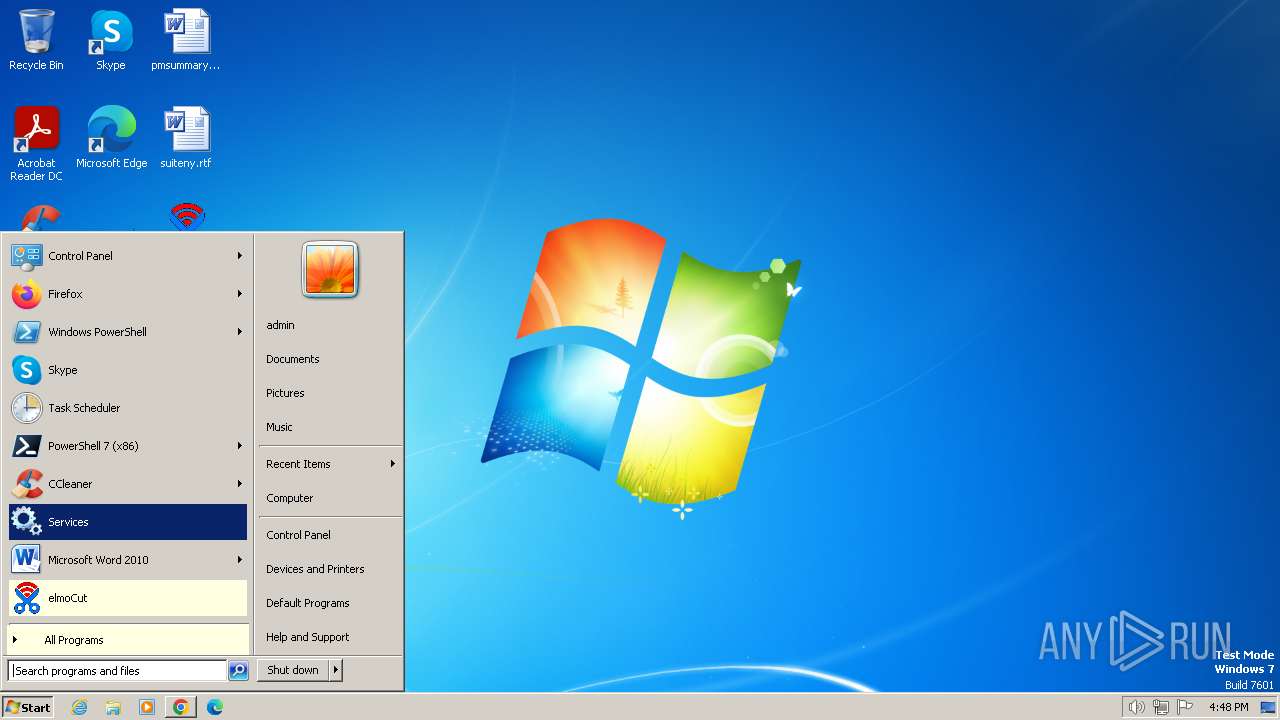Click the user account flower picture
The image size is (1280, 720).
click(x=330, y=270)
